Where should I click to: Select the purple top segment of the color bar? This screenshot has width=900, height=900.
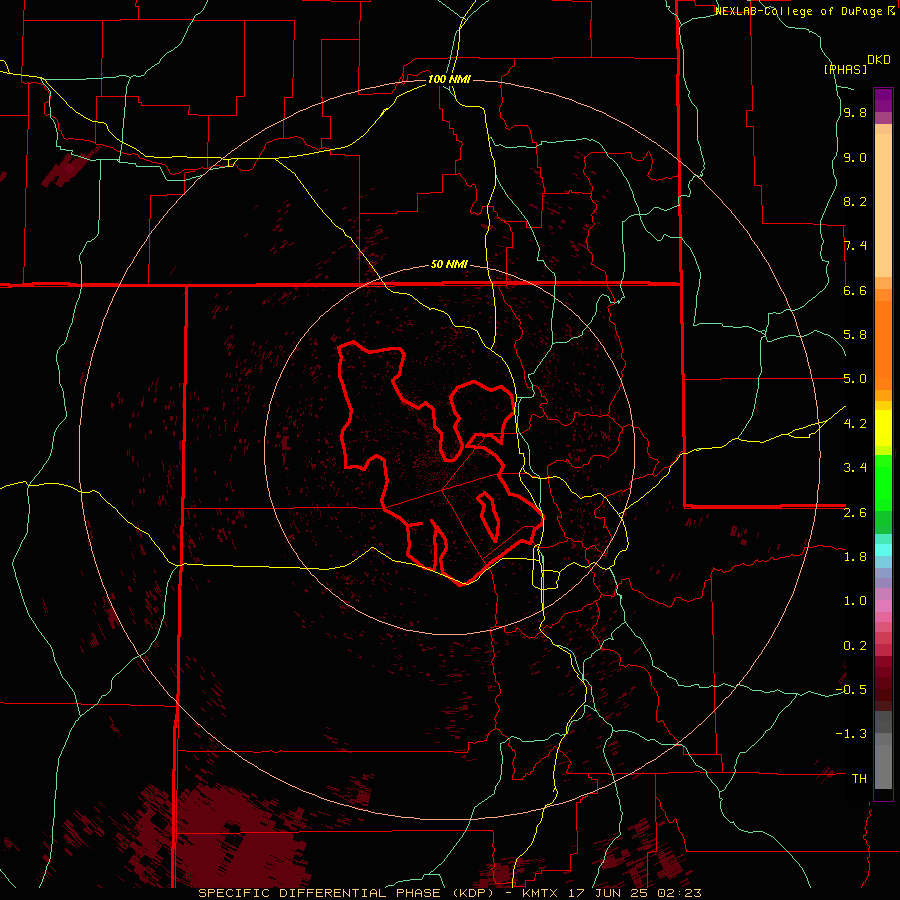coord(883,100)
